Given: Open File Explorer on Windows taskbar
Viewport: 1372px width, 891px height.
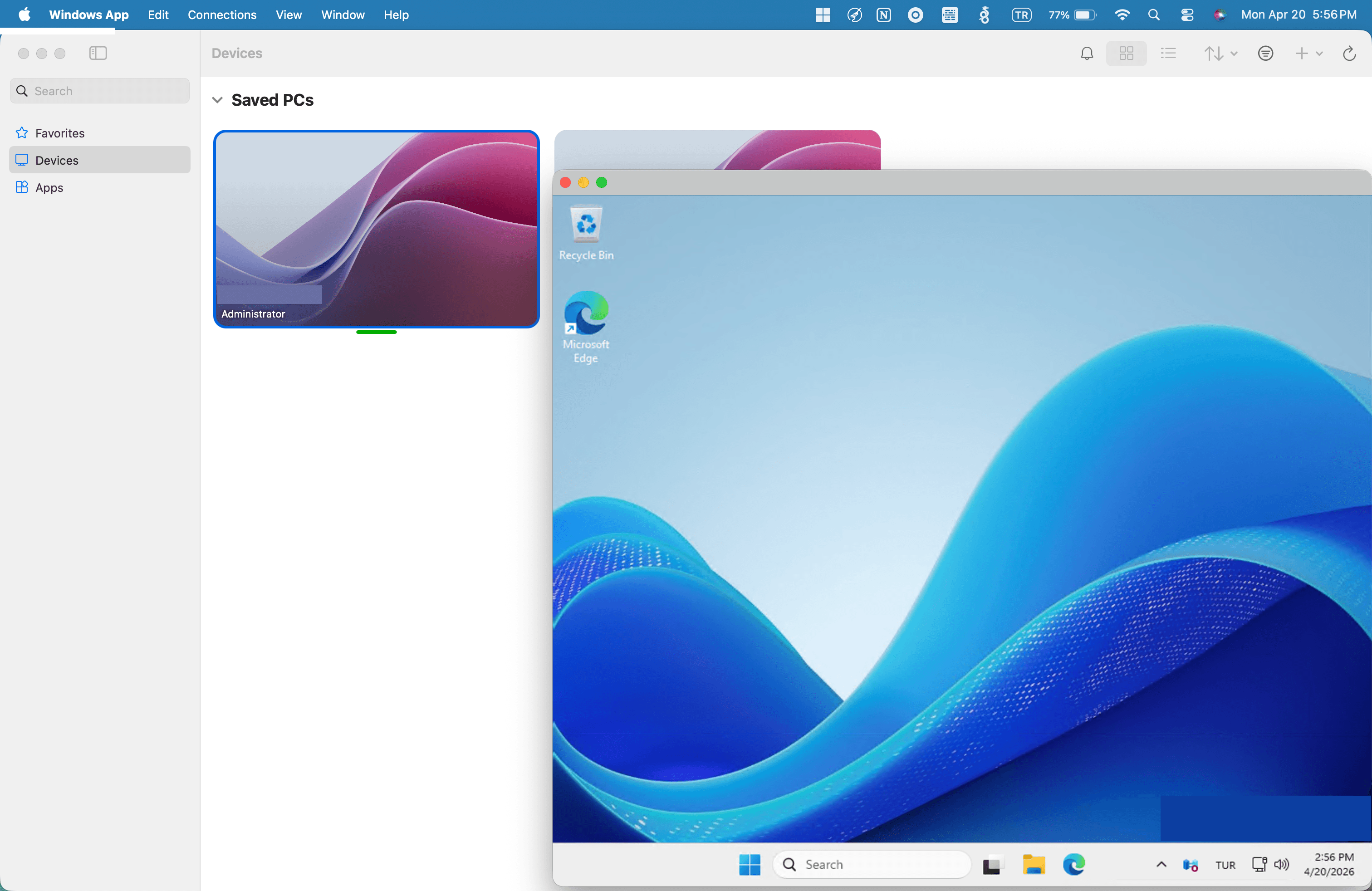Looking at the screenshot, I should click(1033, 865).
